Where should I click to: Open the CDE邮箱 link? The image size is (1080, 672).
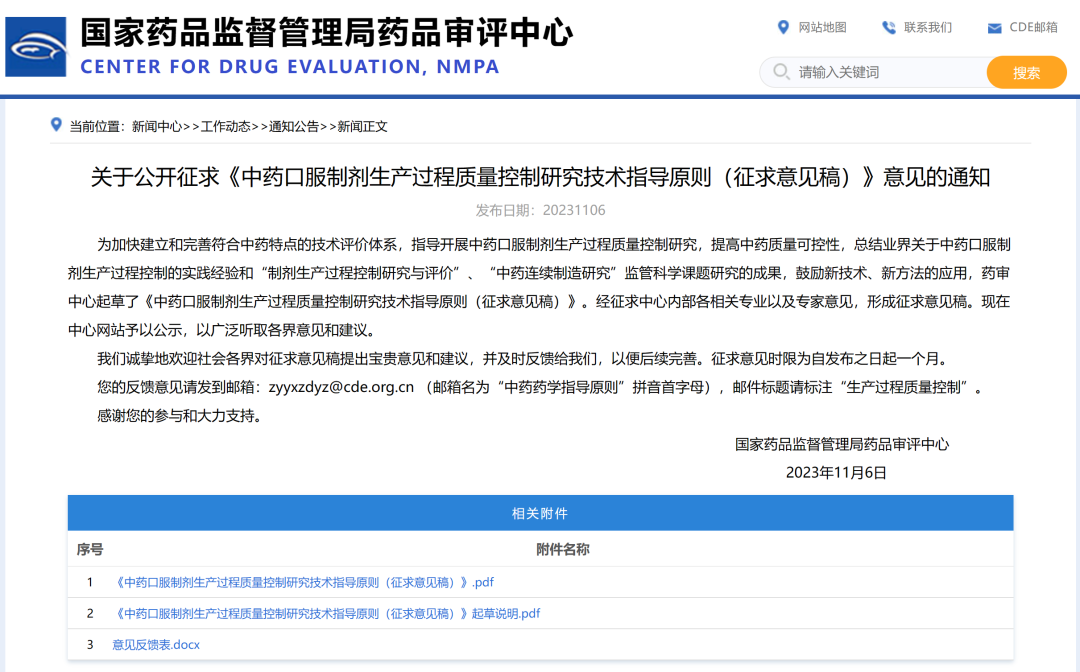1033,28
